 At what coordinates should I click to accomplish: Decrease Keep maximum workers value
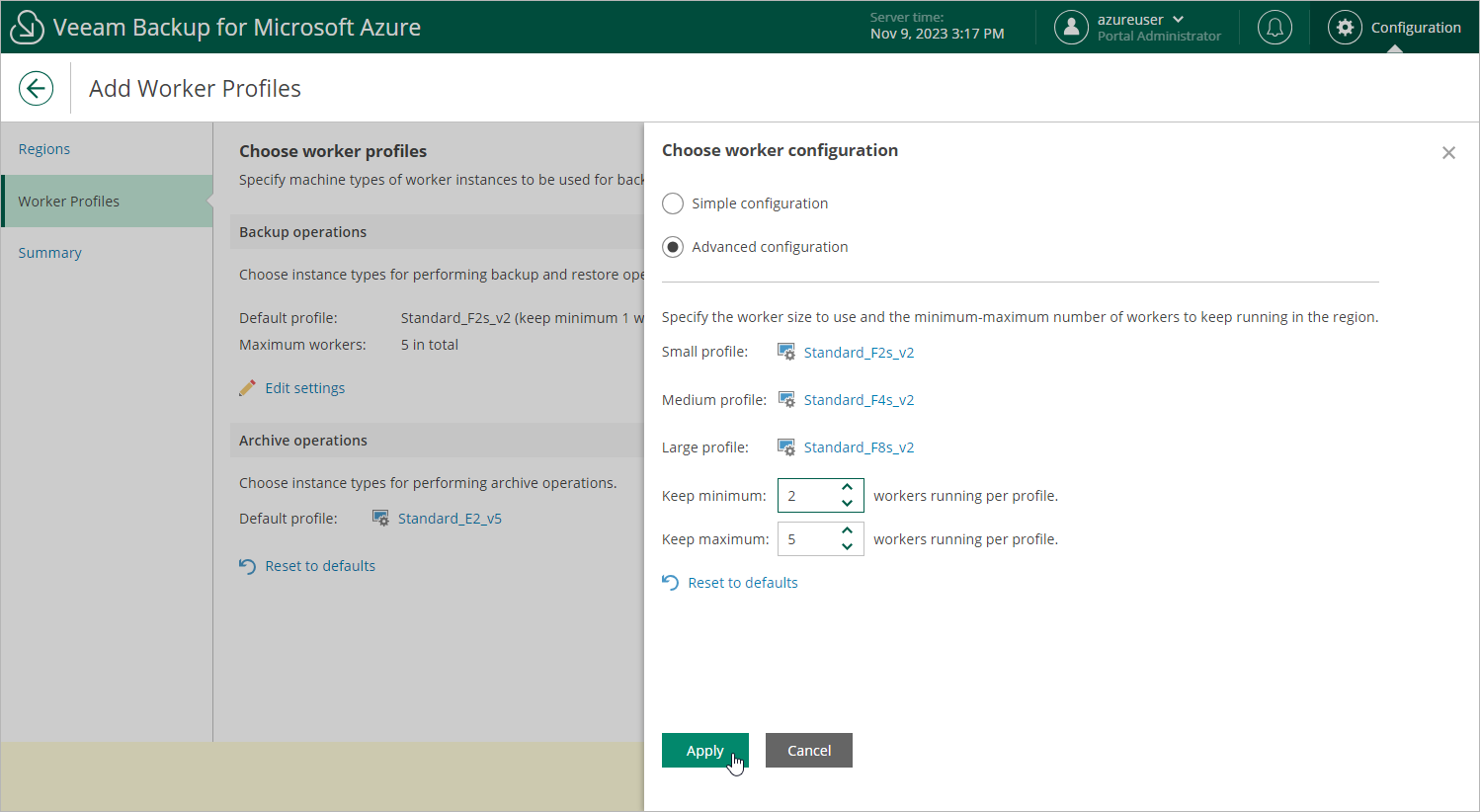coord(847,546)
